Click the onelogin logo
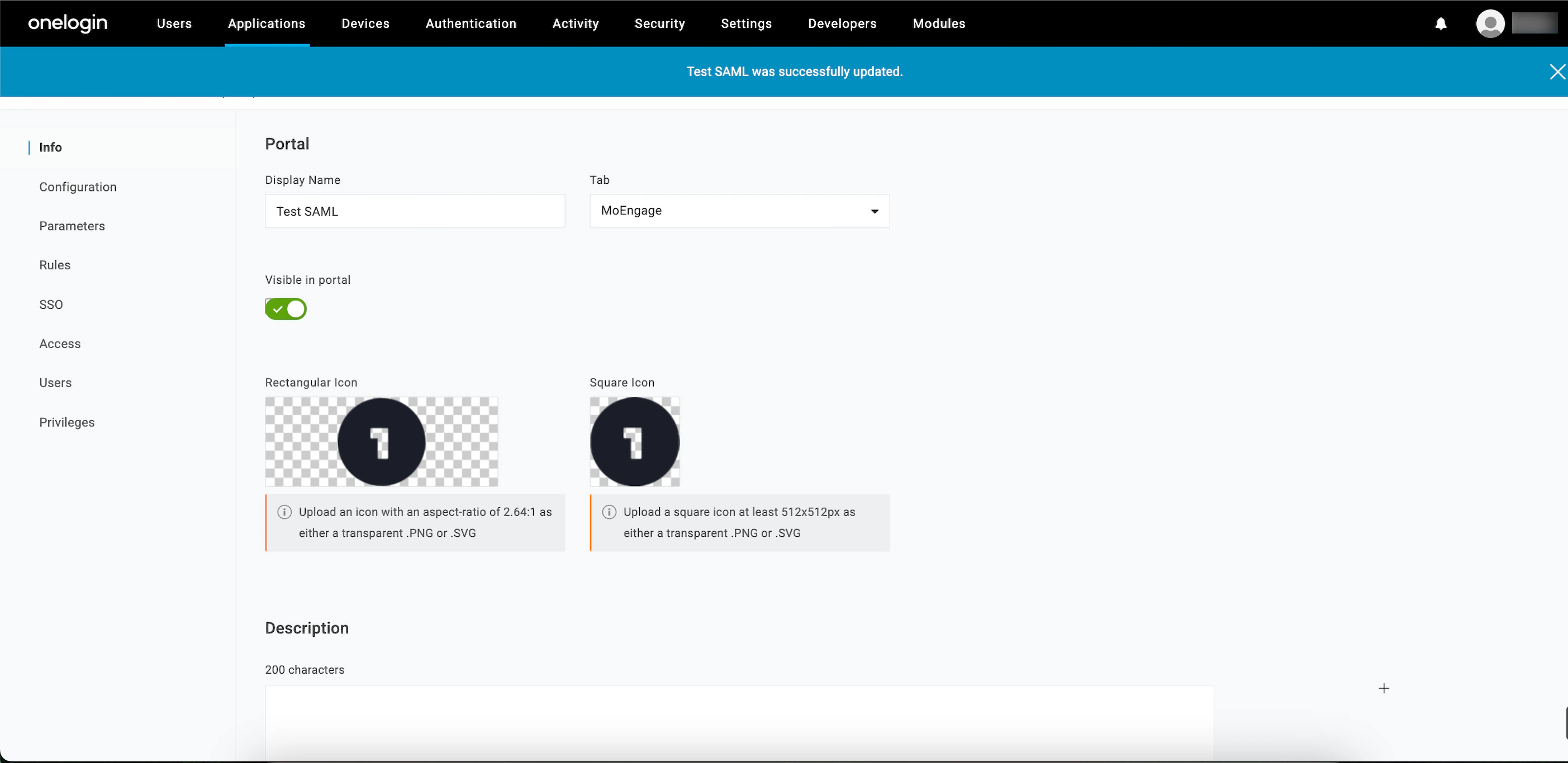The image size is (1568, 763). tap(68, 23)
